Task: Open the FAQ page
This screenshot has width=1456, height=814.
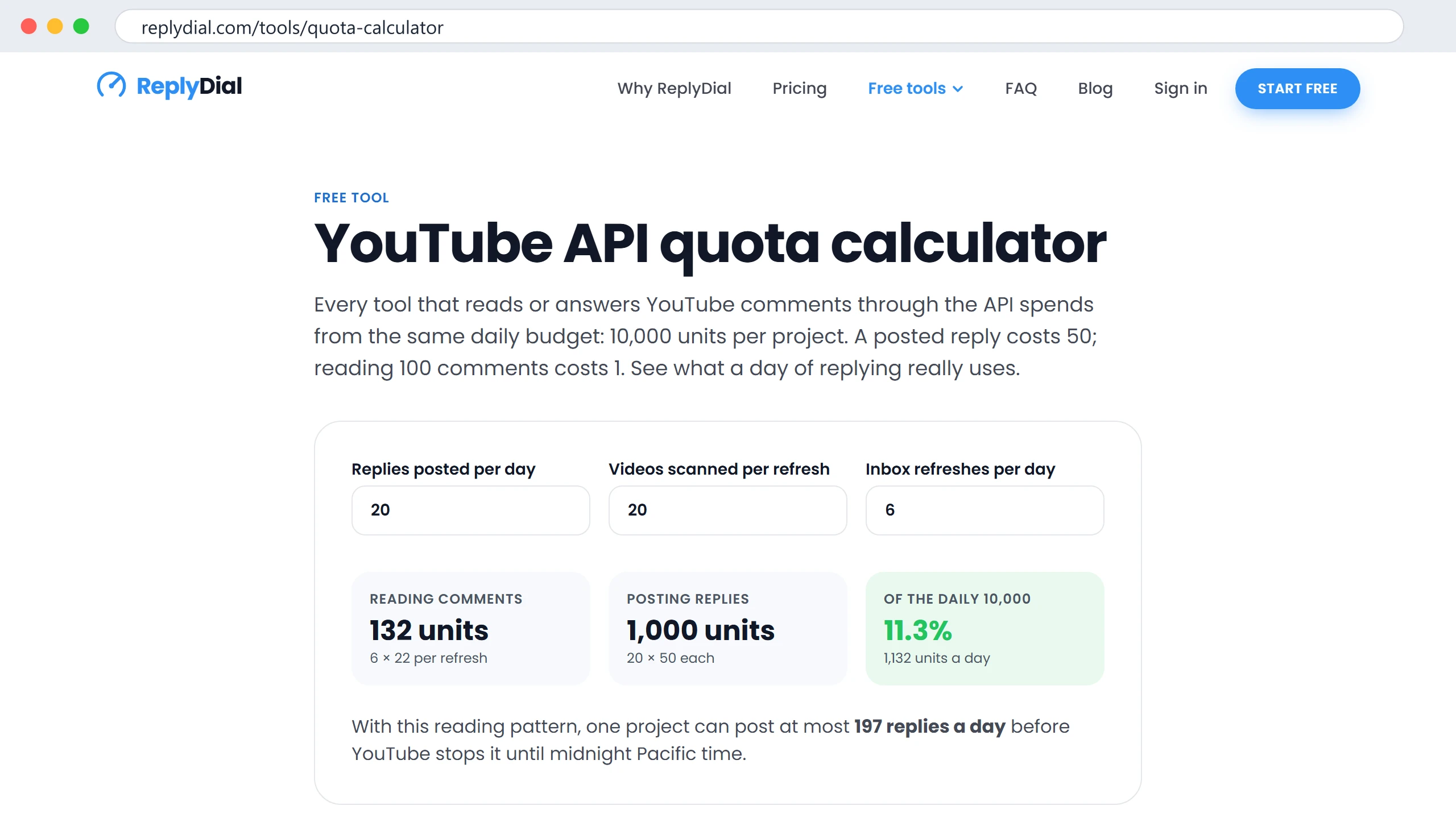Action: [1021, 88]
